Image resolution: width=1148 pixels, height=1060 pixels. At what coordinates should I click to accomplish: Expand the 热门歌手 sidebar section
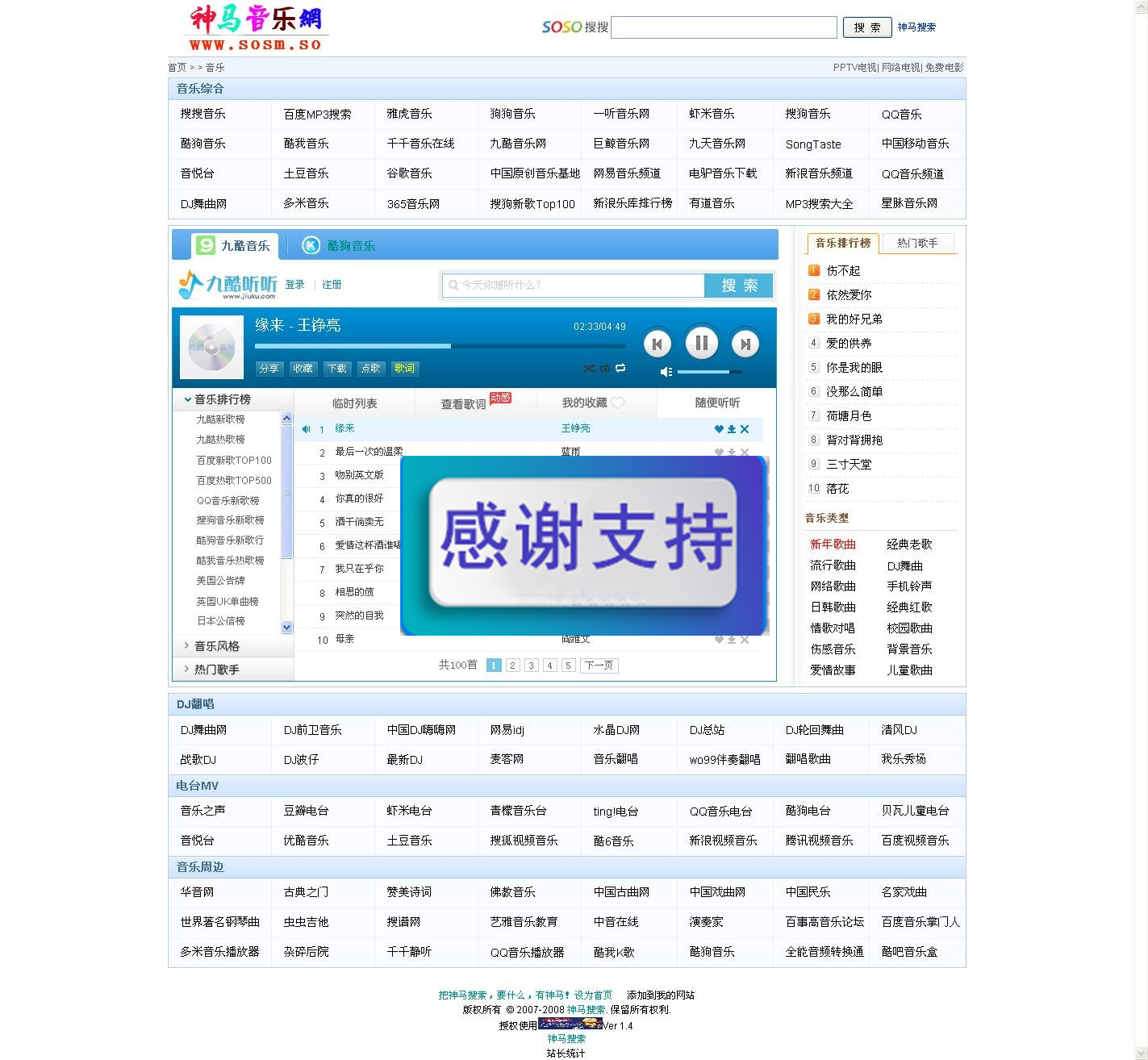[x=233, y=670]
